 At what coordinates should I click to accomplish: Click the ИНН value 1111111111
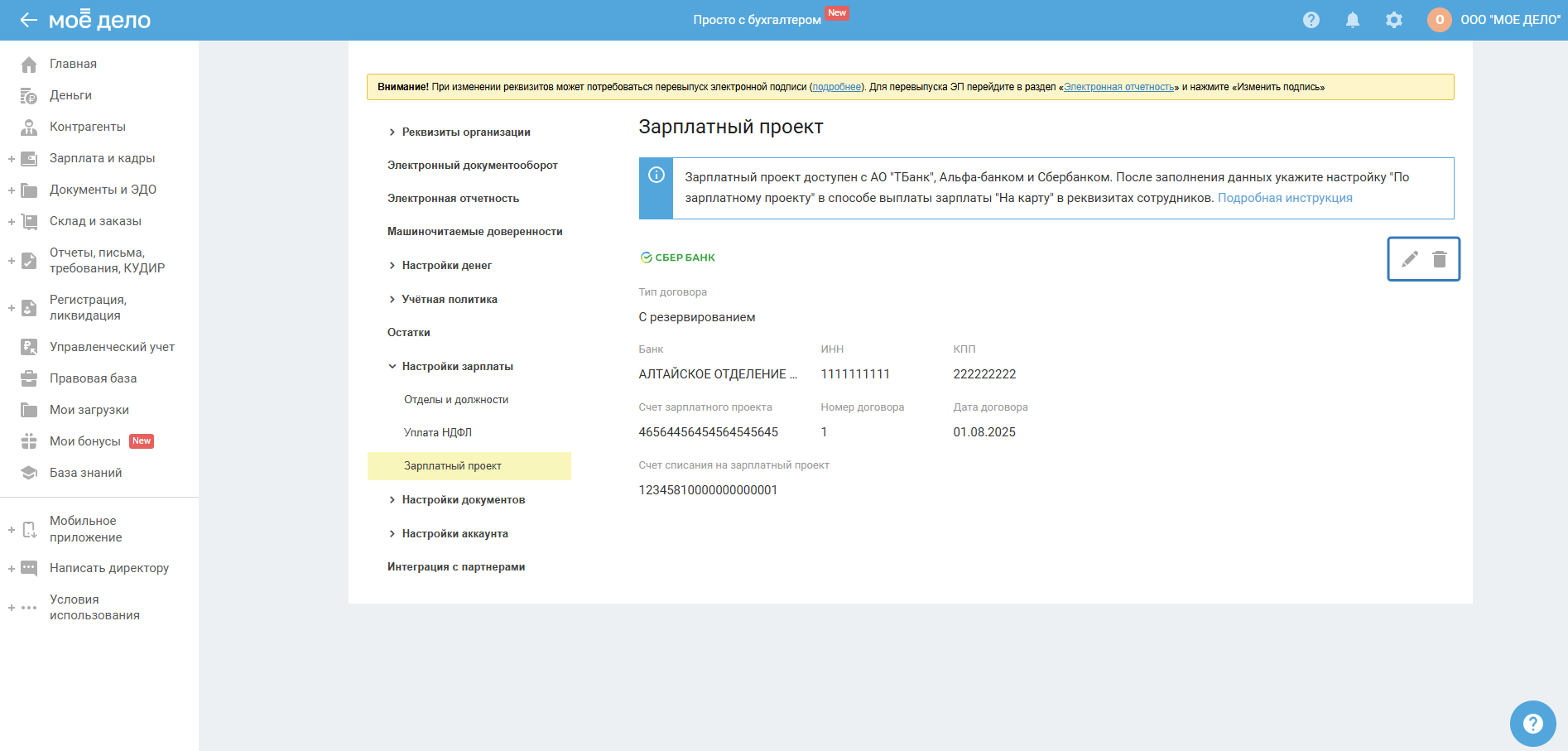[855, 374]
